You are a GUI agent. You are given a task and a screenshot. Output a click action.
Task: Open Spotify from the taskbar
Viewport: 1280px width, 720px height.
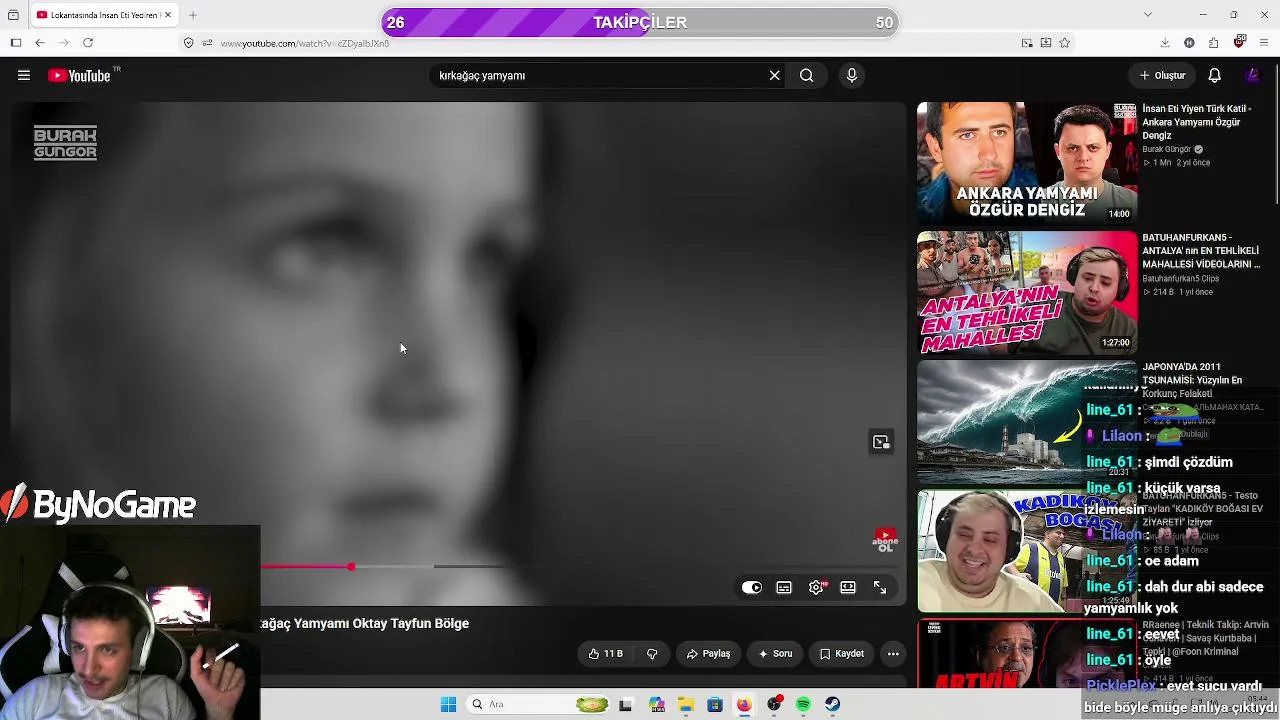(803, 705)
